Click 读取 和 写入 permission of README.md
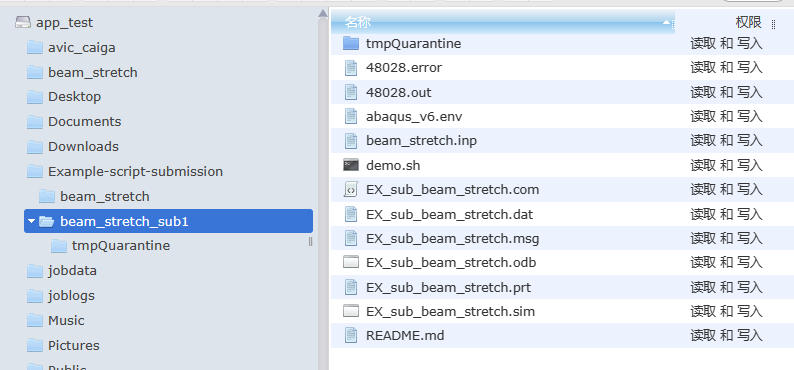Viewport: 794px width, 370px height. point(726,335)
